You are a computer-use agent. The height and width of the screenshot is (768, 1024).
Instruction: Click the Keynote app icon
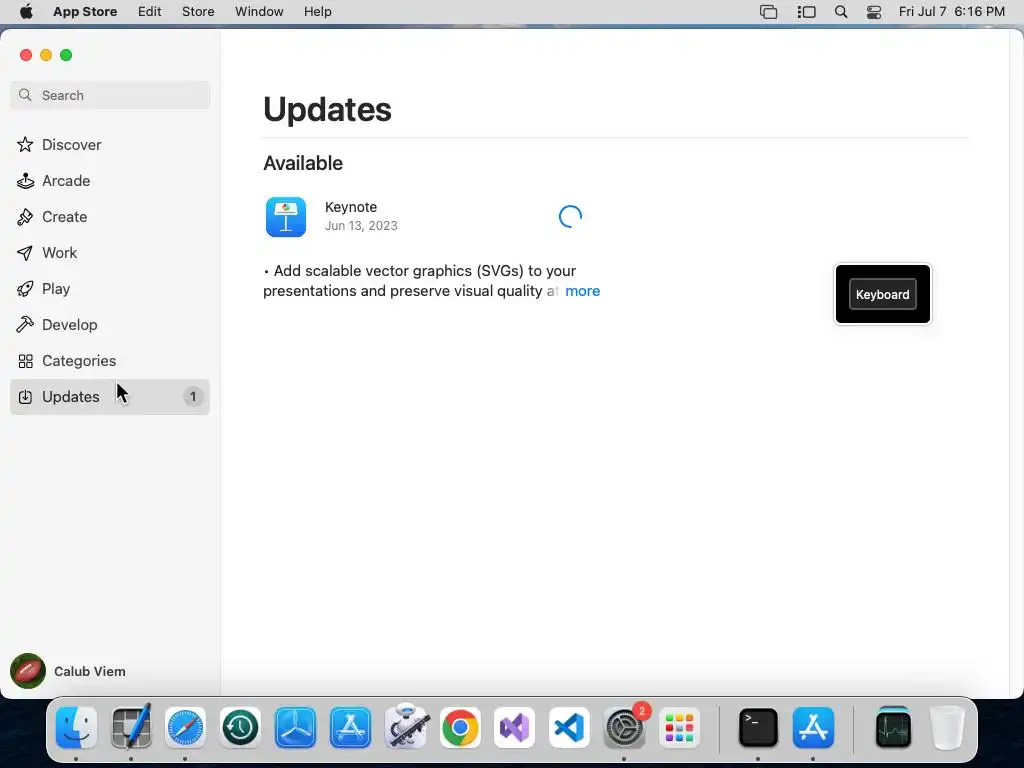pos(286,217)
